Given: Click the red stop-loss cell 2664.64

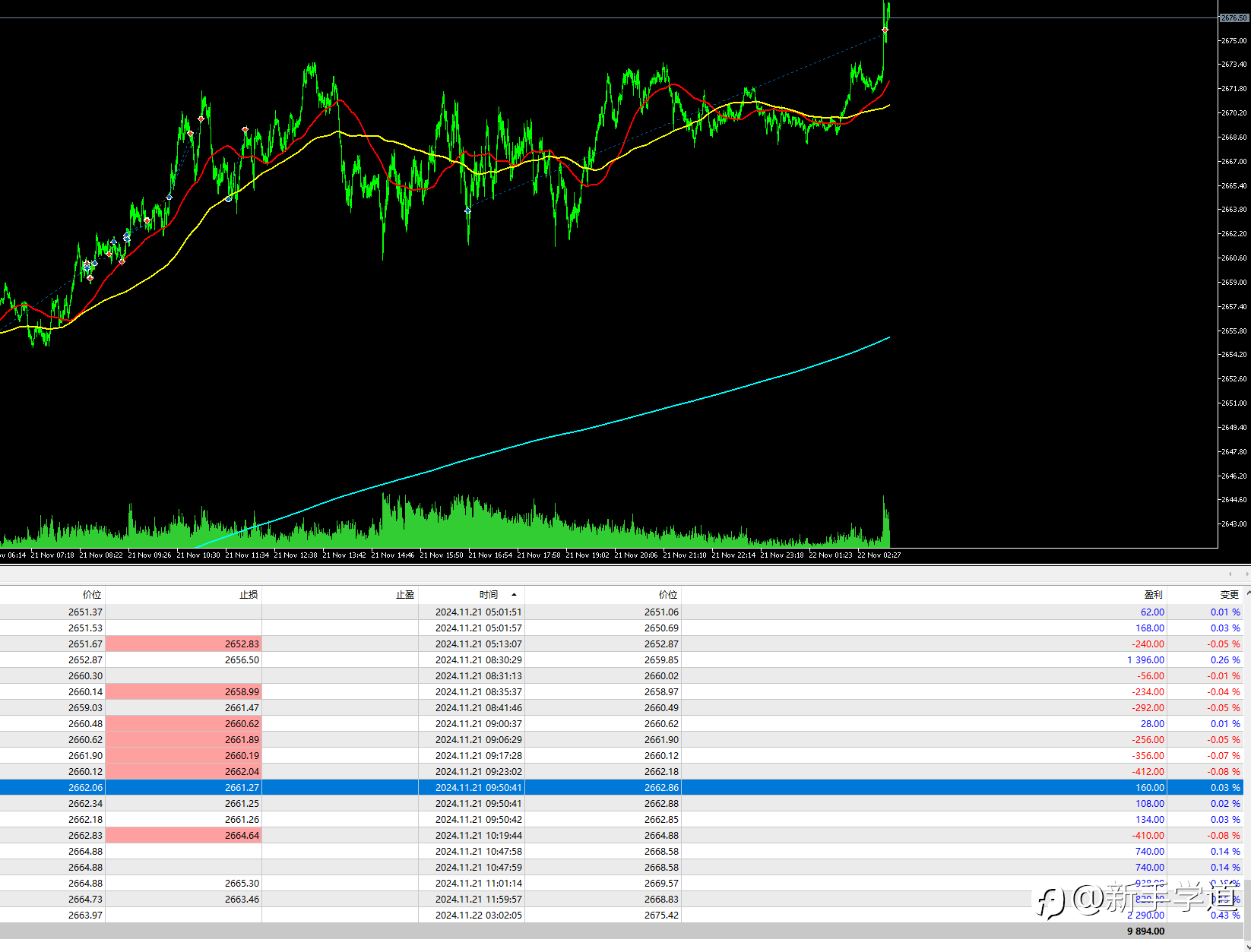Looking at the screenshot, I should point(183,836).
